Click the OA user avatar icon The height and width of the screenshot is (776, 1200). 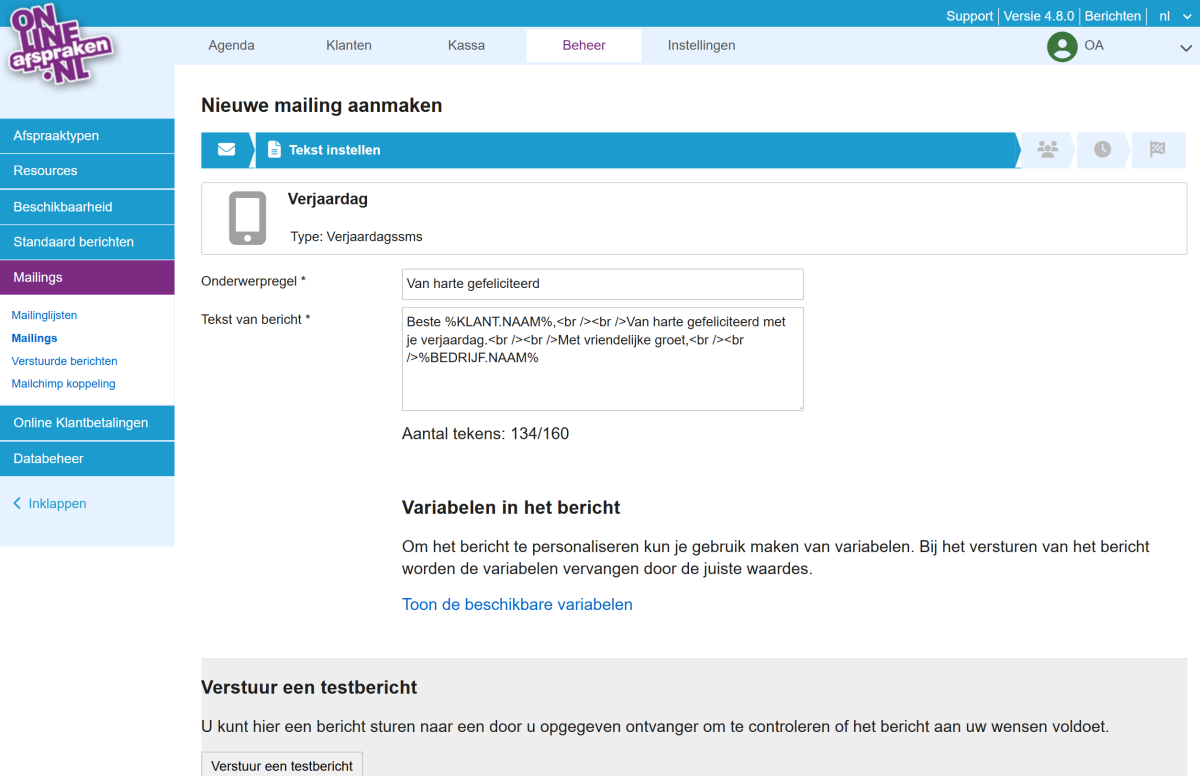click(1062, 46)
